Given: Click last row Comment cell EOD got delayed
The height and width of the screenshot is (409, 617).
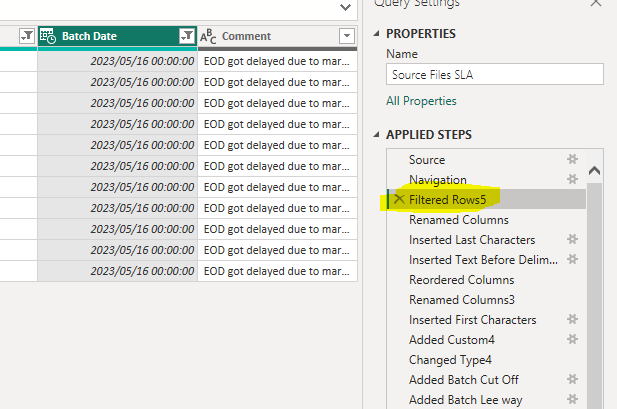Looking at the screenshot, I should (x=277, y=271).
